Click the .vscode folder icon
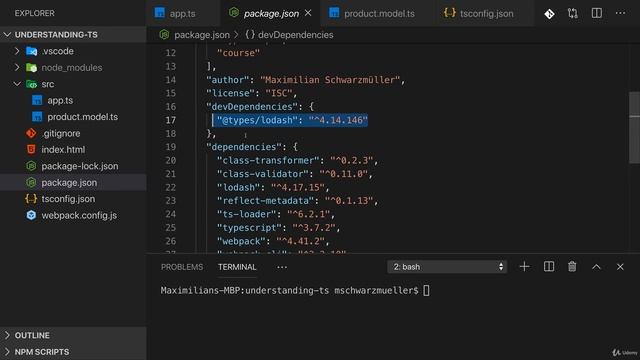The image size is (640, 360). point(31,51)
